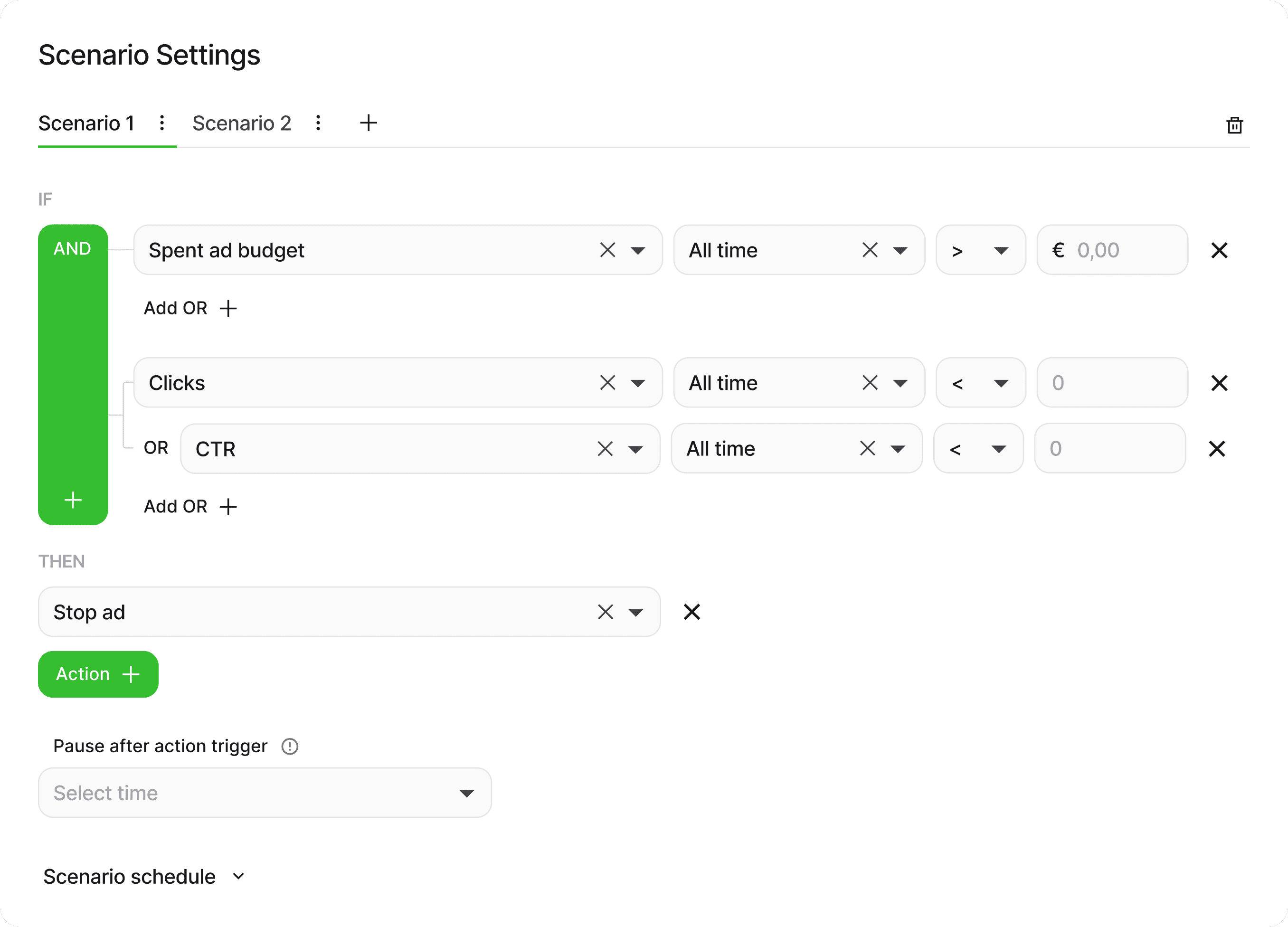
Task: Click Add OR below the CTR row
Action: click(190, 506)
